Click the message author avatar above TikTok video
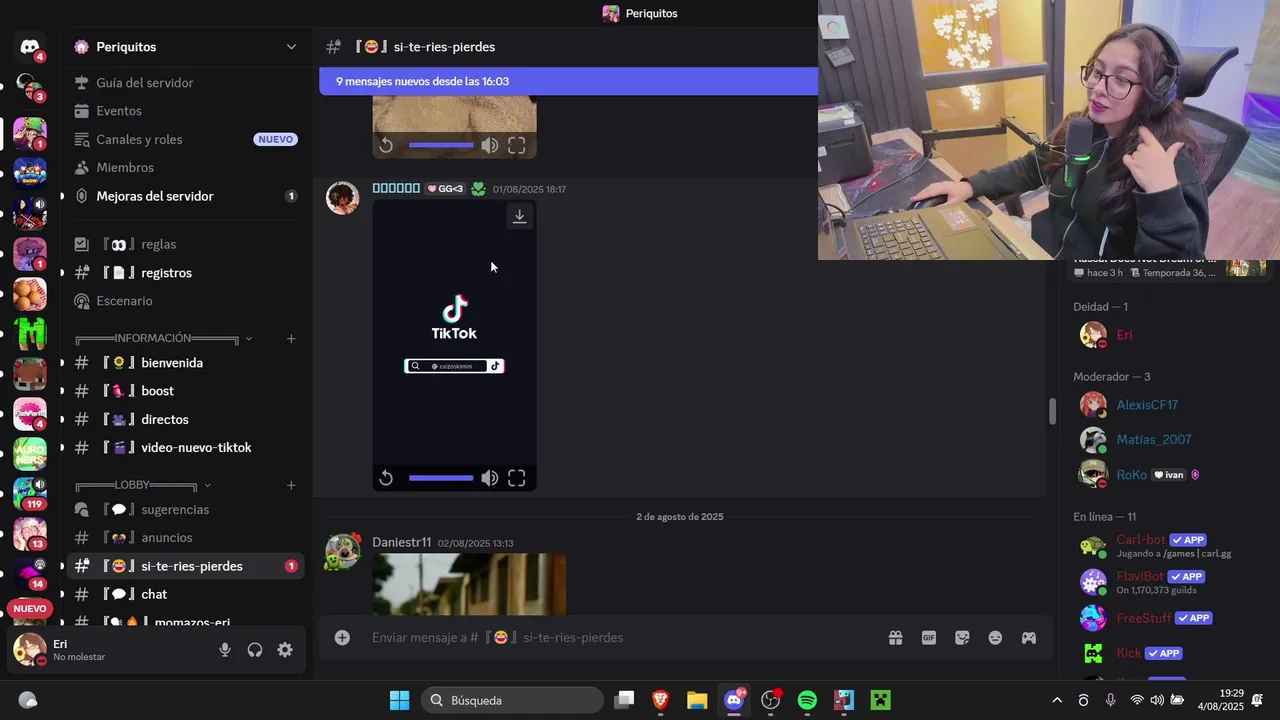Screen dimensions: 1280x720 [x=342, y=198]
